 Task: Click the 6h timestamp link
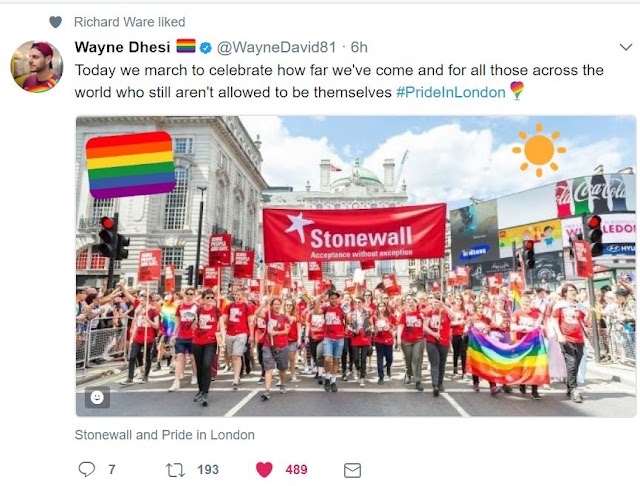pyautogui.click(x=359, y=47)
